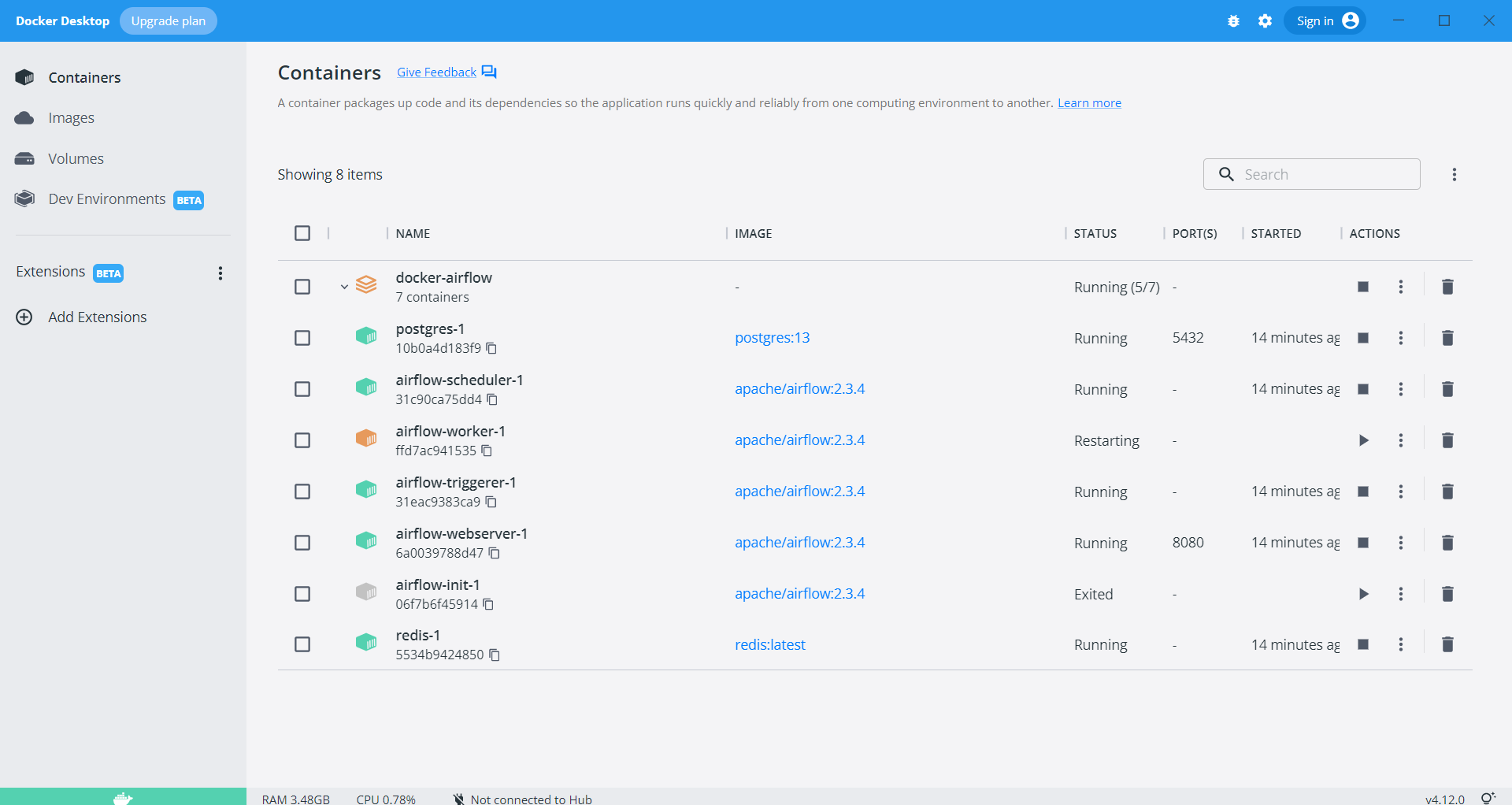Open the redis:latest image link
1512x805 pixels.
coord(770,645)
